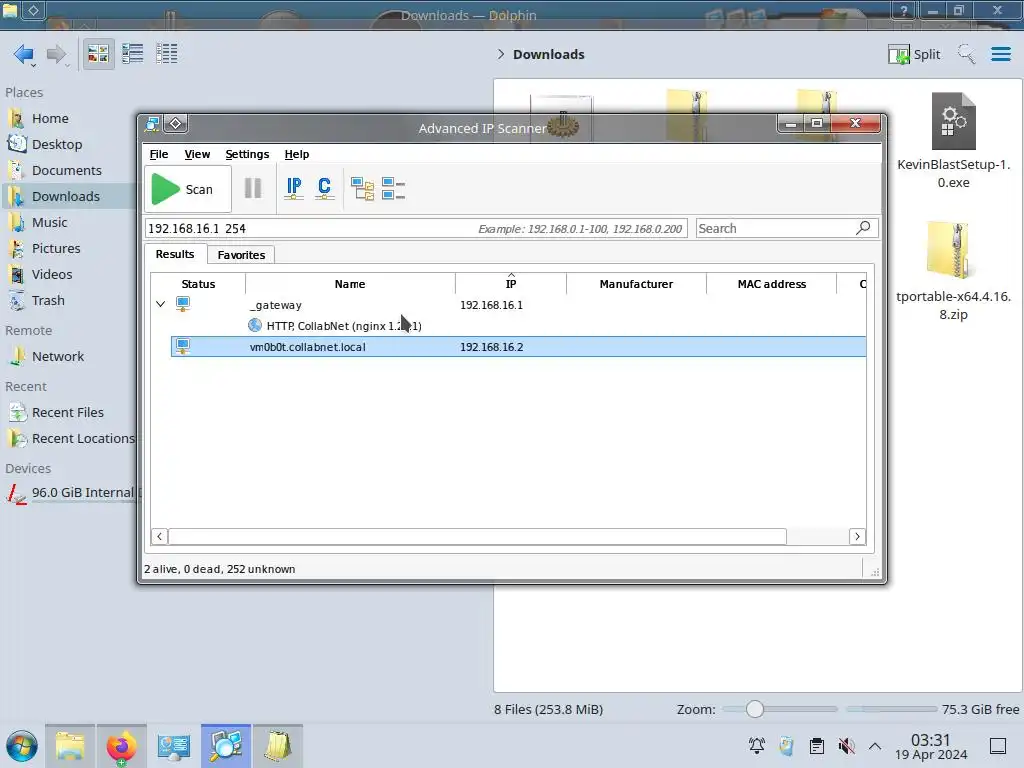This screenshot has width=1024, height=768.
Task: Click the HTTP globe service icon
Action: tap(255, 325)
